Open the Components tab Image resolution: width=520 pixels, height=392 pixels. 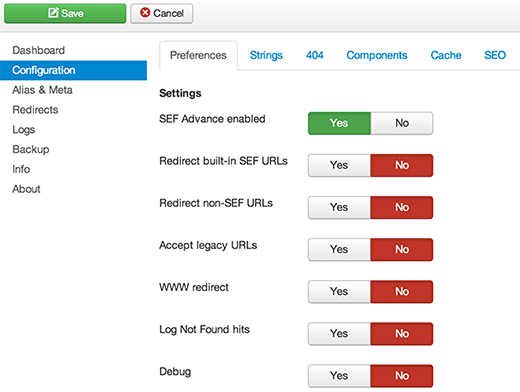click(x=377, y=55)
